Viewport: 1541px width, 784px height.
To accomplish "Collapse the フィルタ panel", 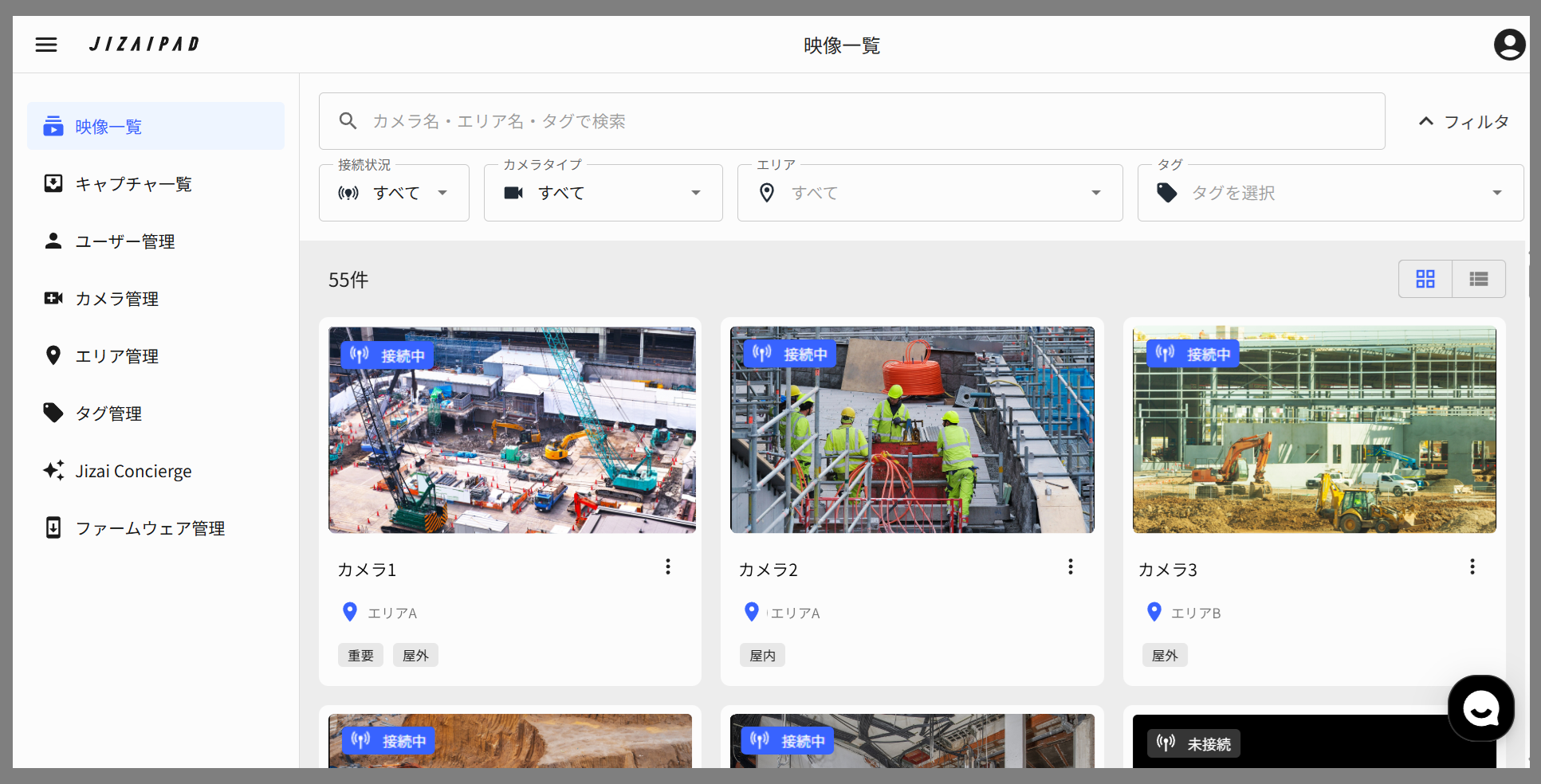I will (x=1464, y=122).
